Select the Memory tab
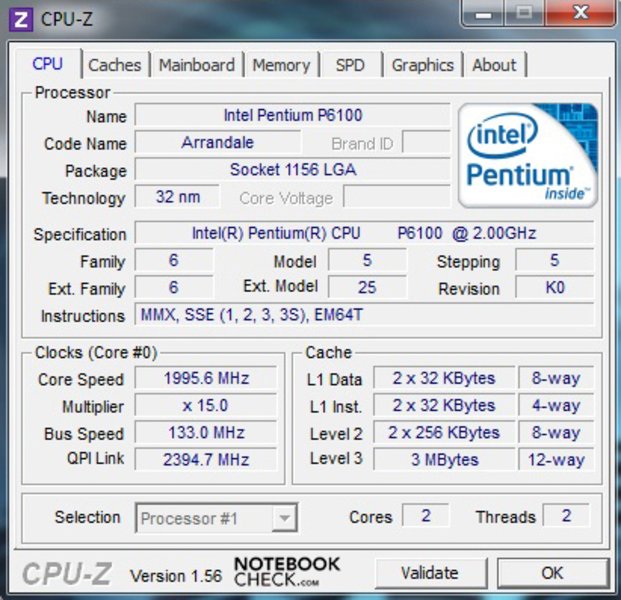Viewport: 621px width, 600px height. point(281,65)
